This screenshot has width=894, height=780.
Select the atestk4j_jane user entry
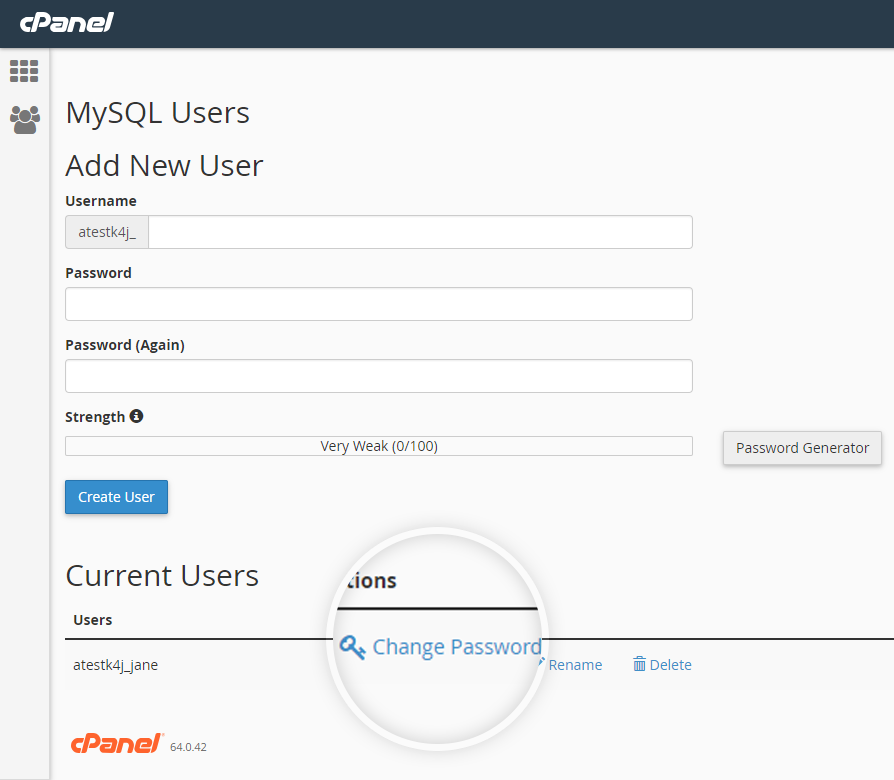click(115, 665)
